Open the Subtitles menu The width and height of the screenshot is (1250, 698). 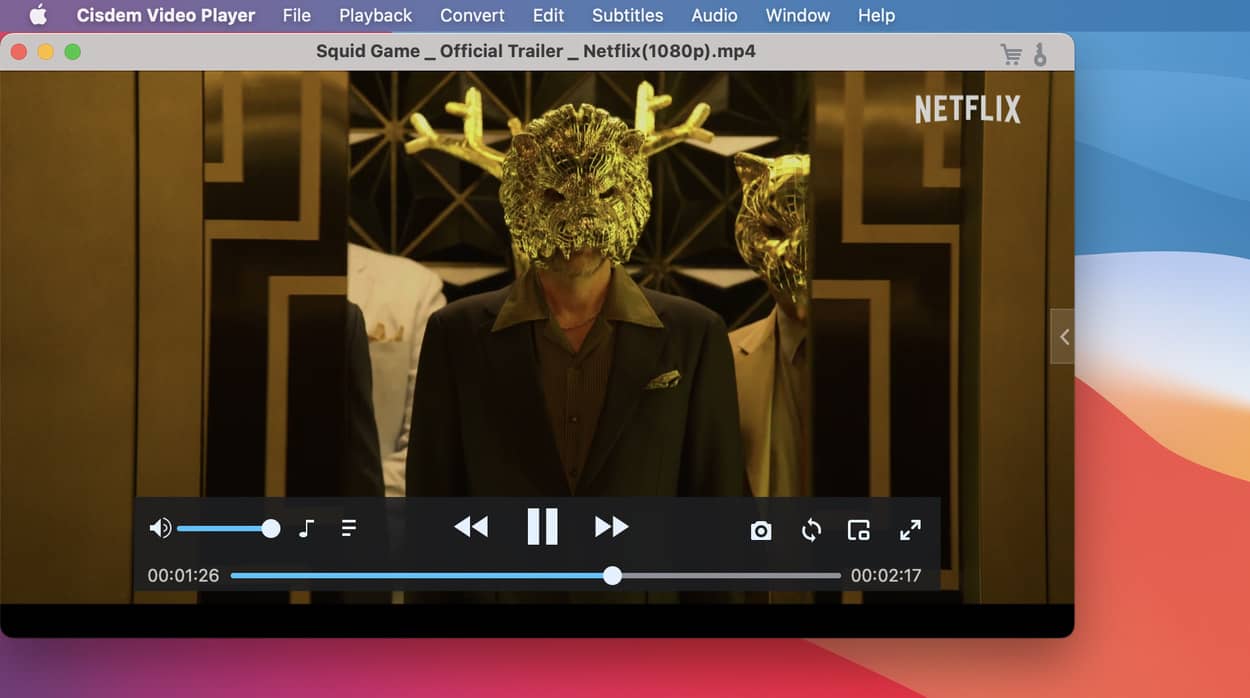coord(627,15)
